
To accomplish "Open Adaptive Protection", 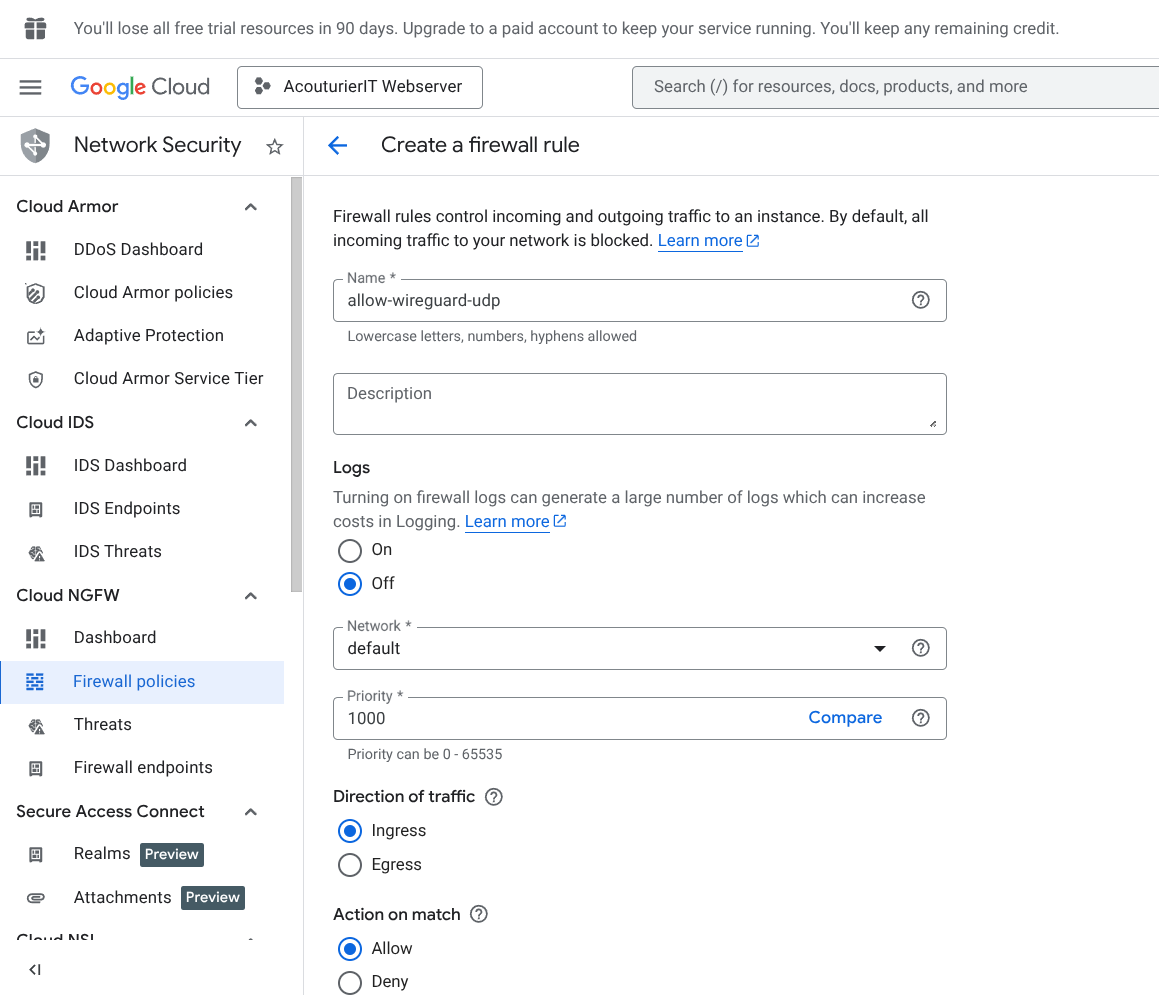I will point(148,335).
